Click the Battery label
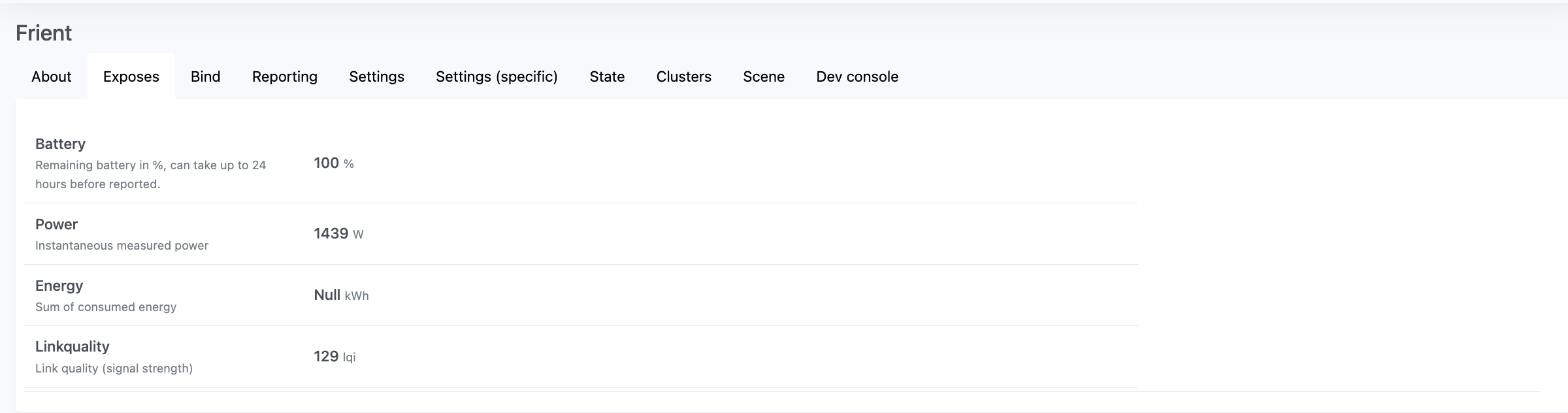This screenshot has width=1568, height=413. point(60,144)
